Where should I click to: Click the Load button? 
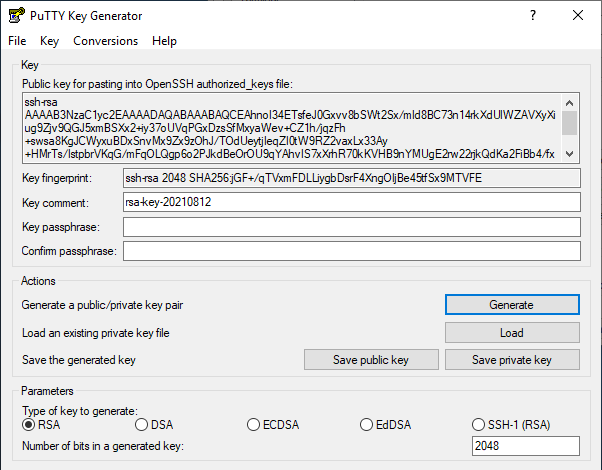click(x=512, y=333)
